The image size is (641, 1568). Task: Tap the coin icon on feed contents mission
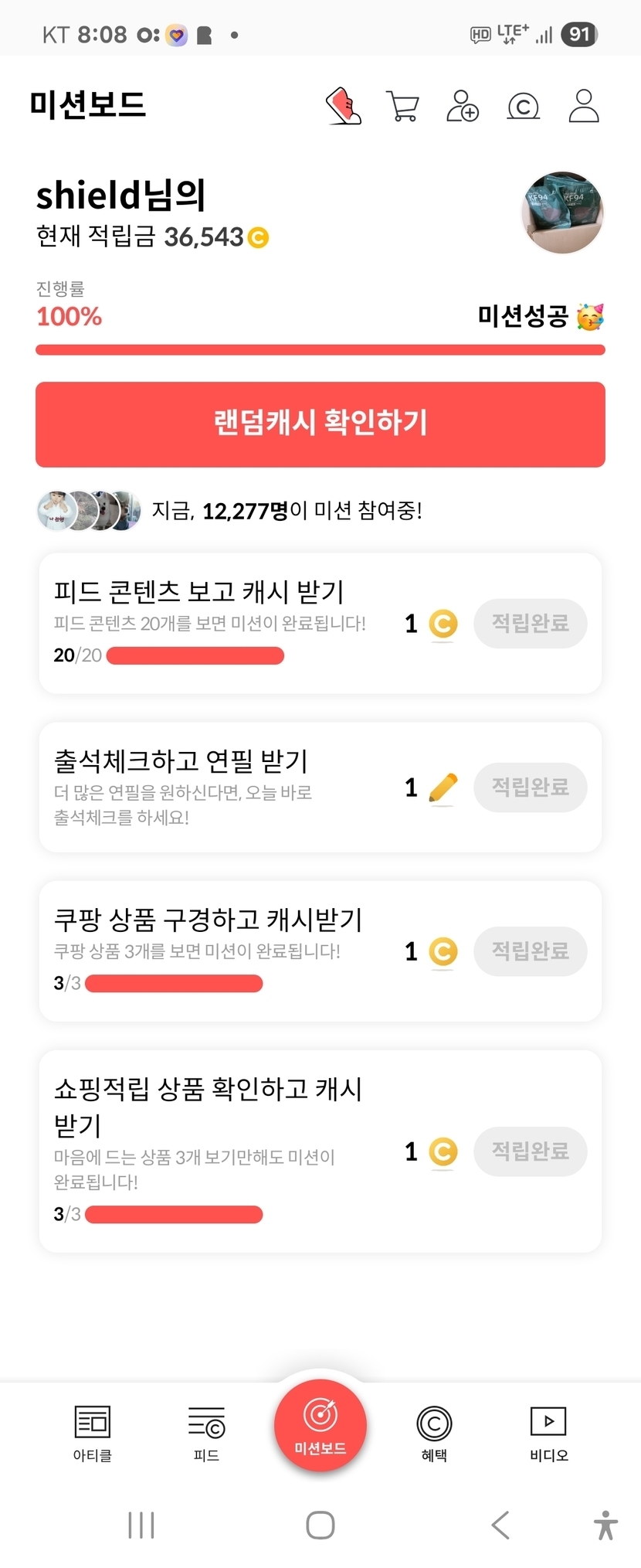tap(443, 624)
